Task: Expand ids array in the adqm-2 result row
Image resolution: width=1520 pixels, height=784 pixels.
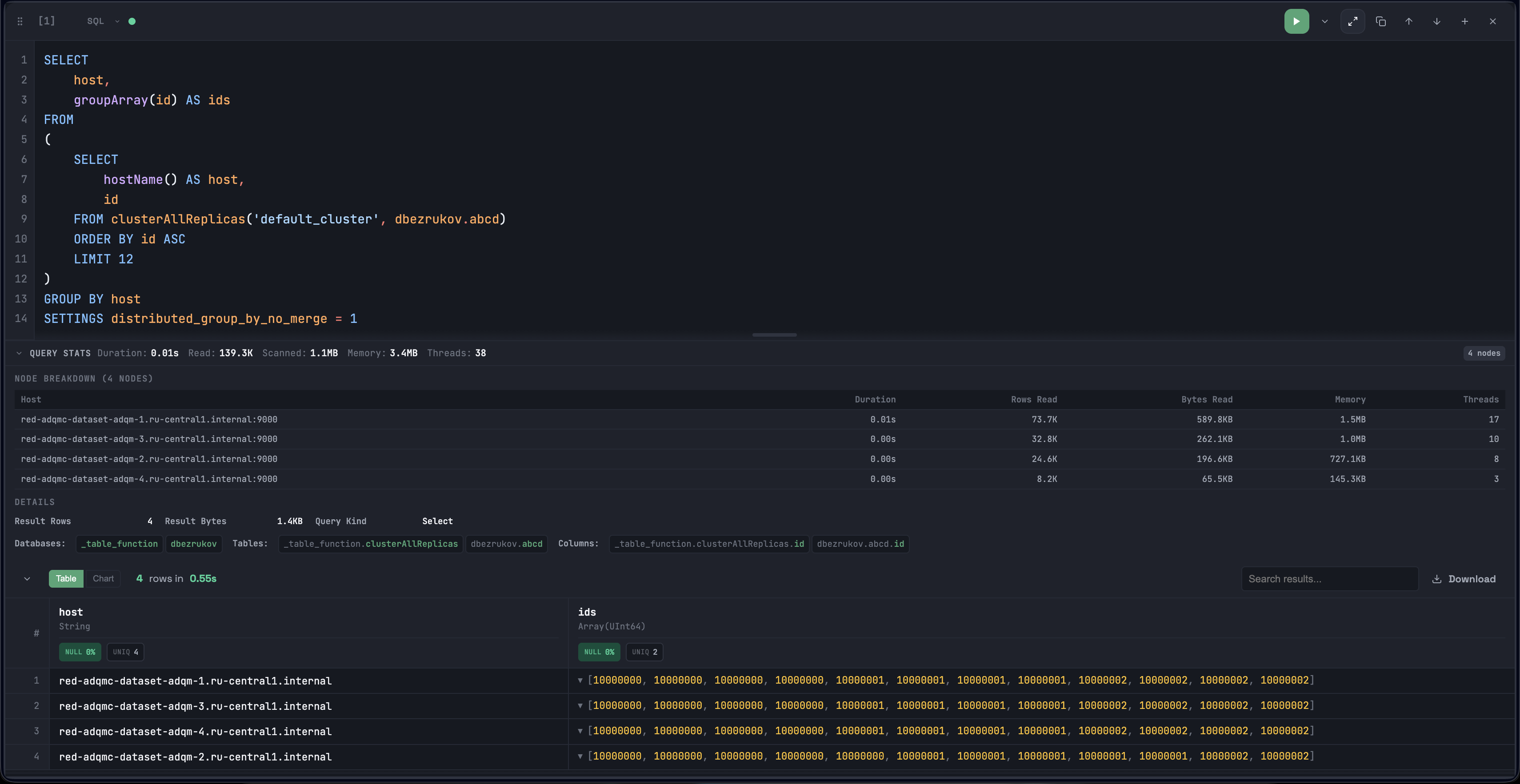Action: point(580,756)
